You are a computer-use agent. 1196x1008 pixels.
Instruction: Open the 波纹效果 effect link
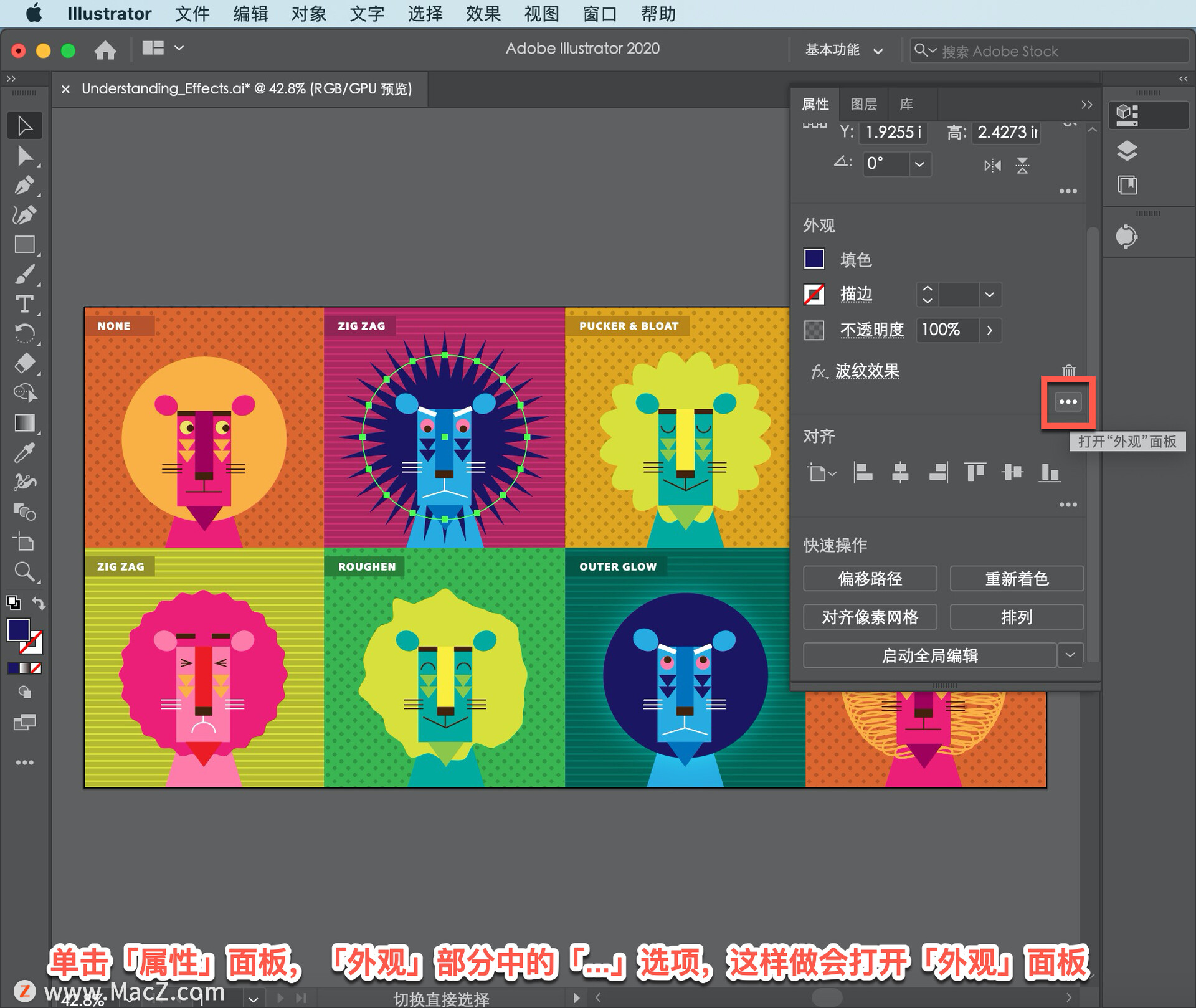(867, 371)
